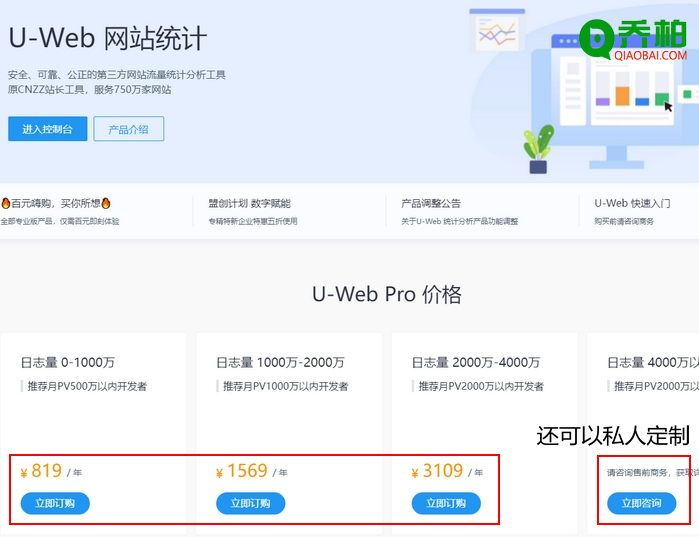699x537 pixels.
Task: Click the fire icon before 百元嗨购
Action: pyautogui.click(x=5, y=203)
